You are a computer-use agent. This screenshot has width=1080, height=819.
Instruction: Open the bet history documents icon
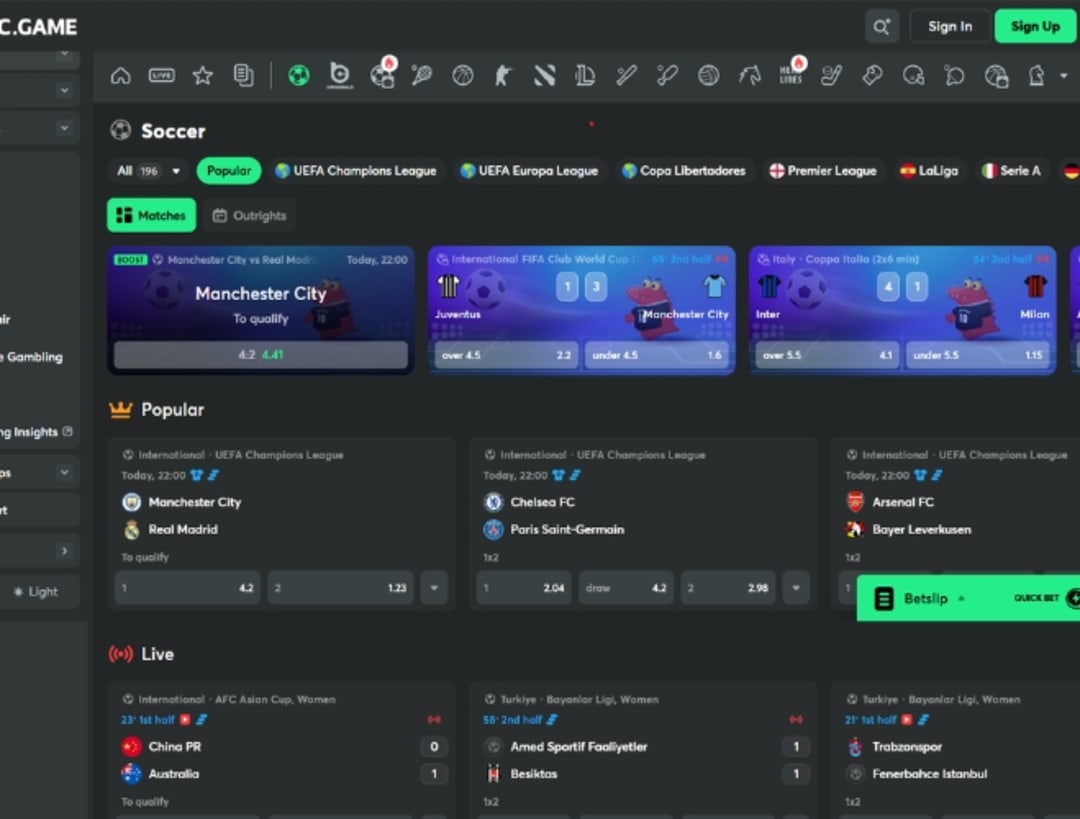(243, 75)
